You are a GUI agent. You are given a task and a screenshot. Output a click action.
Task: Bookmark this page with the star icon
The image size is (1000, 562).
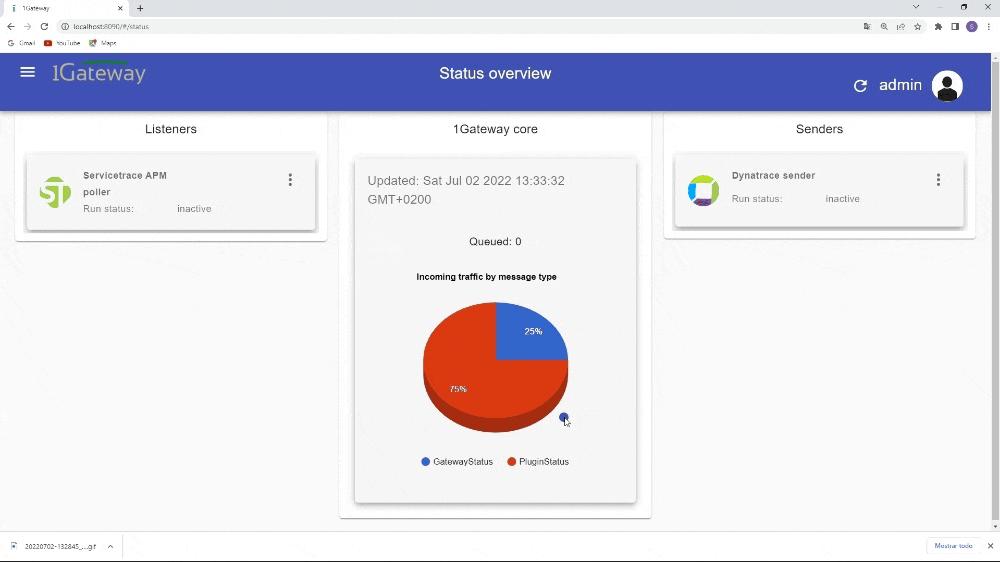point(917,27)
